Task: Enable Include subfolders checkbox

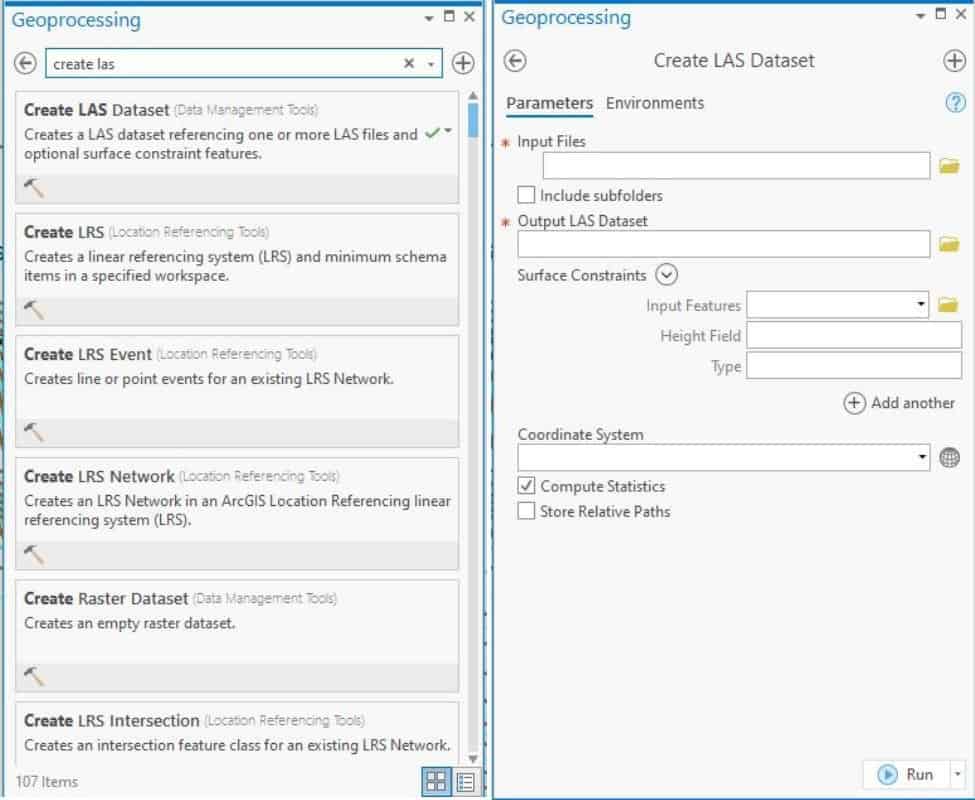Action: pos(526,195)
